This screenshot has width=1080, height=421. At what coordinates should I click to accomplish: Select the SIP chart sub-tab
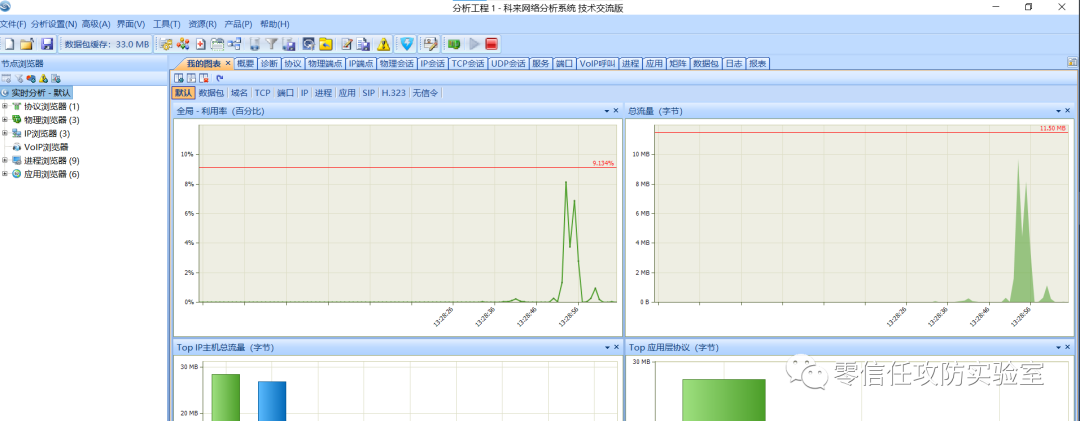click(368, 92)
